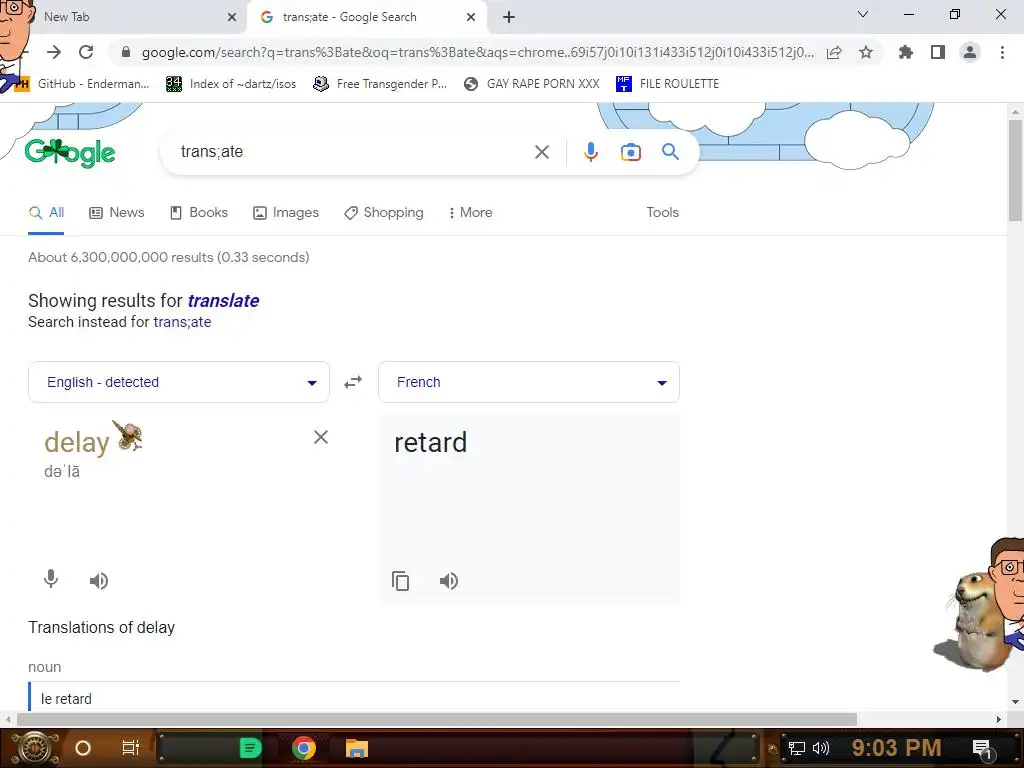Image resolution: width=1024 pixels, height=768 pixels.
Task: Open the green notes app on taskbar
Action: [250, 748]
